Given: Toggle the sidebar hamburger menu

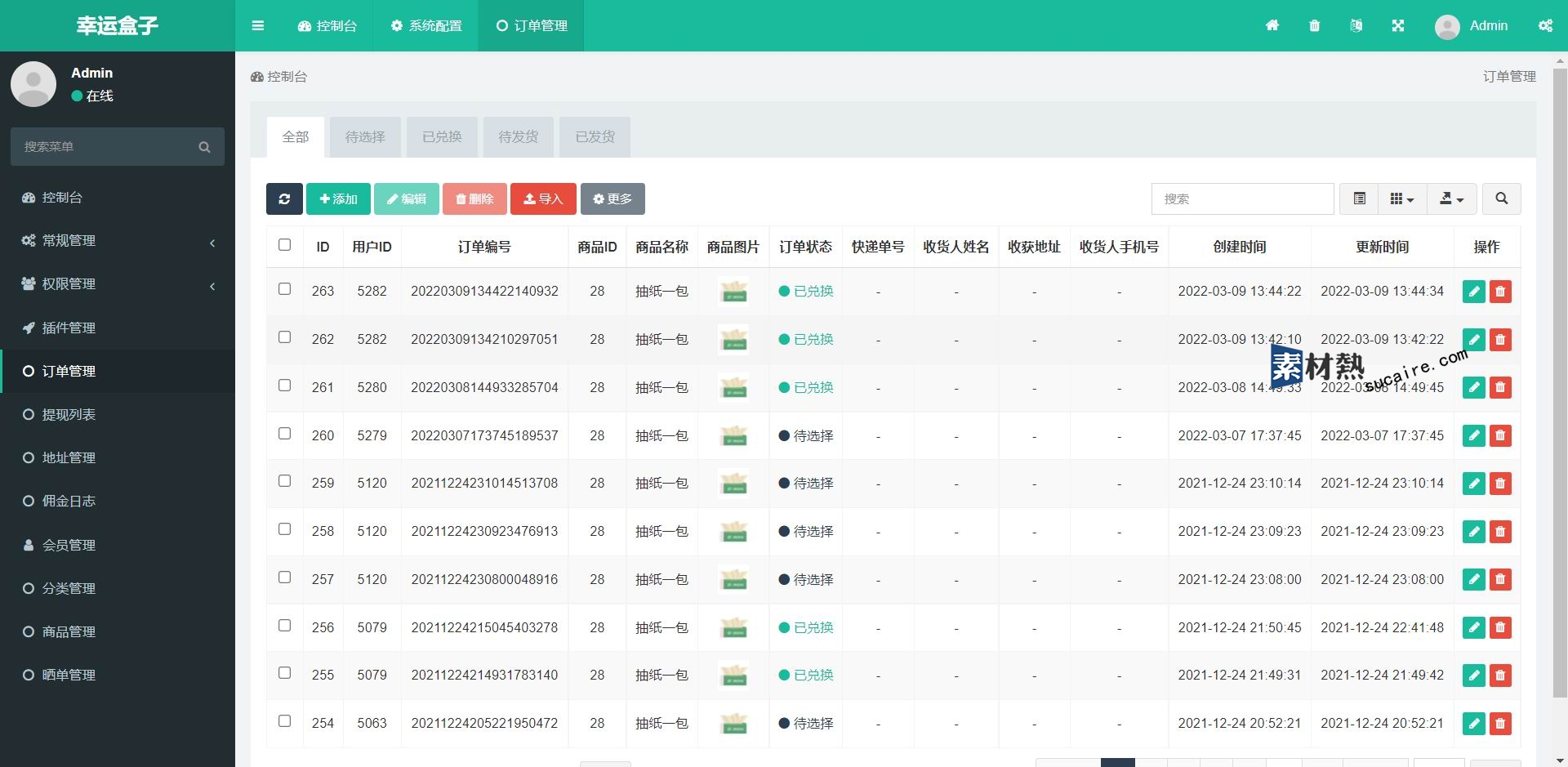Looking at the screenshot, I should [258, 25].
